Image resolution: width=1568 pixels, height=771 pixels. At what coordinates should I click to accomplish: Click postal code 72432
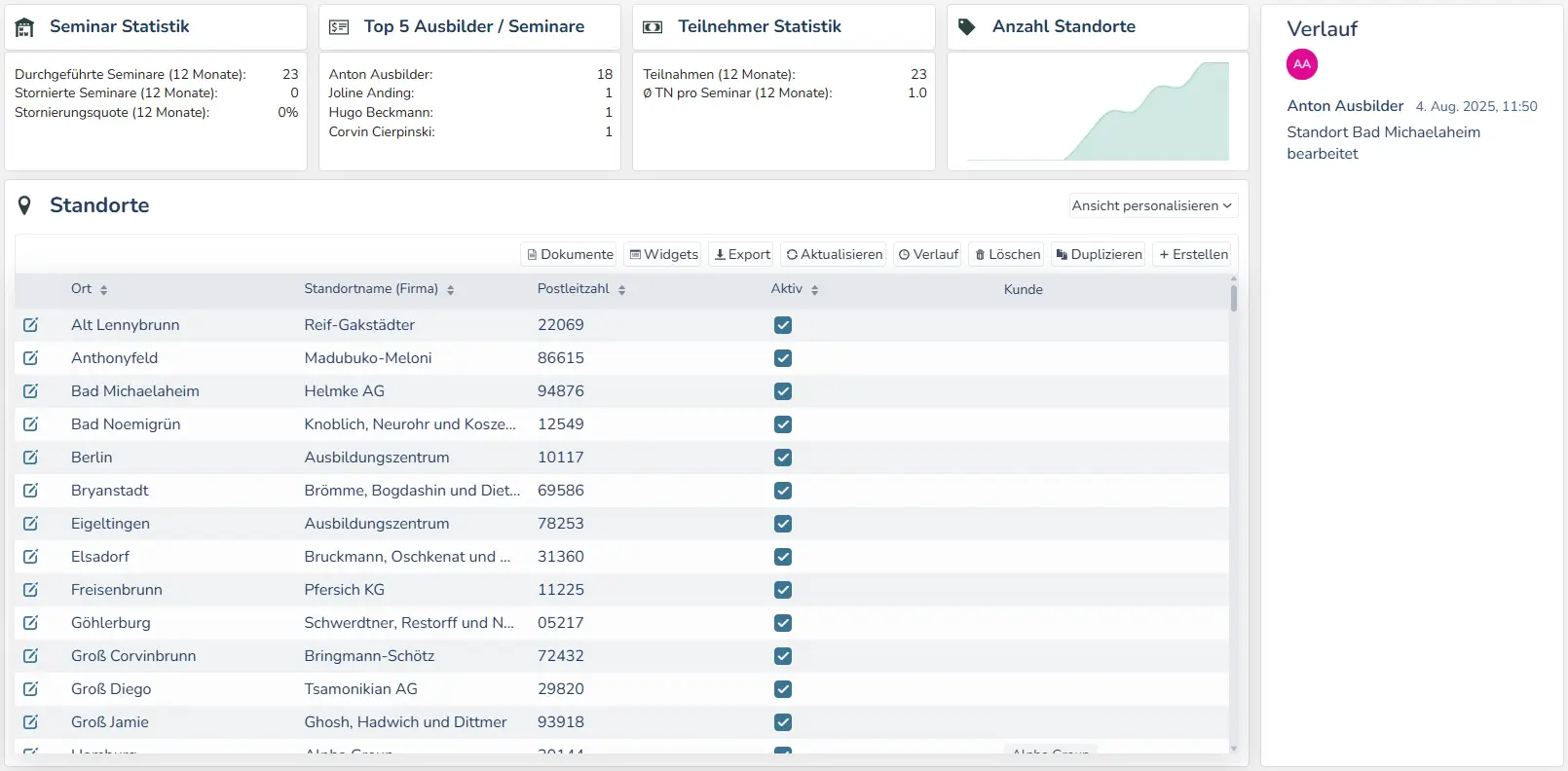tap(561, 656)
